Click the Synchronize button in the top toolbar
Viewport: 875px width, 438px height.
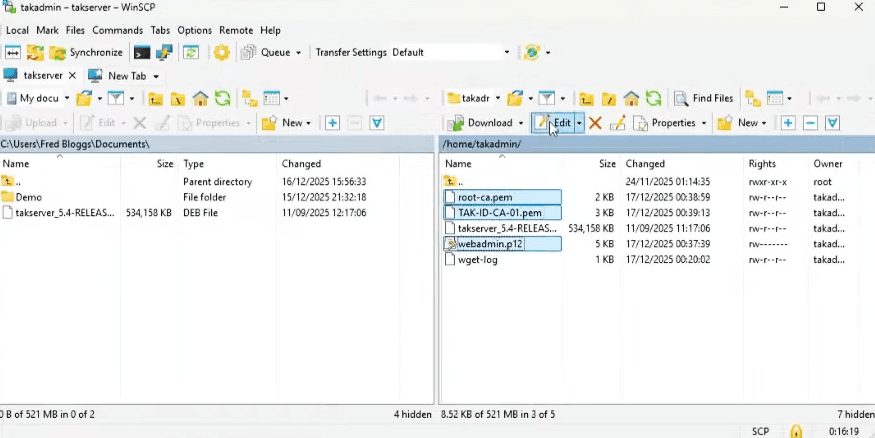[x=86, y=52]
